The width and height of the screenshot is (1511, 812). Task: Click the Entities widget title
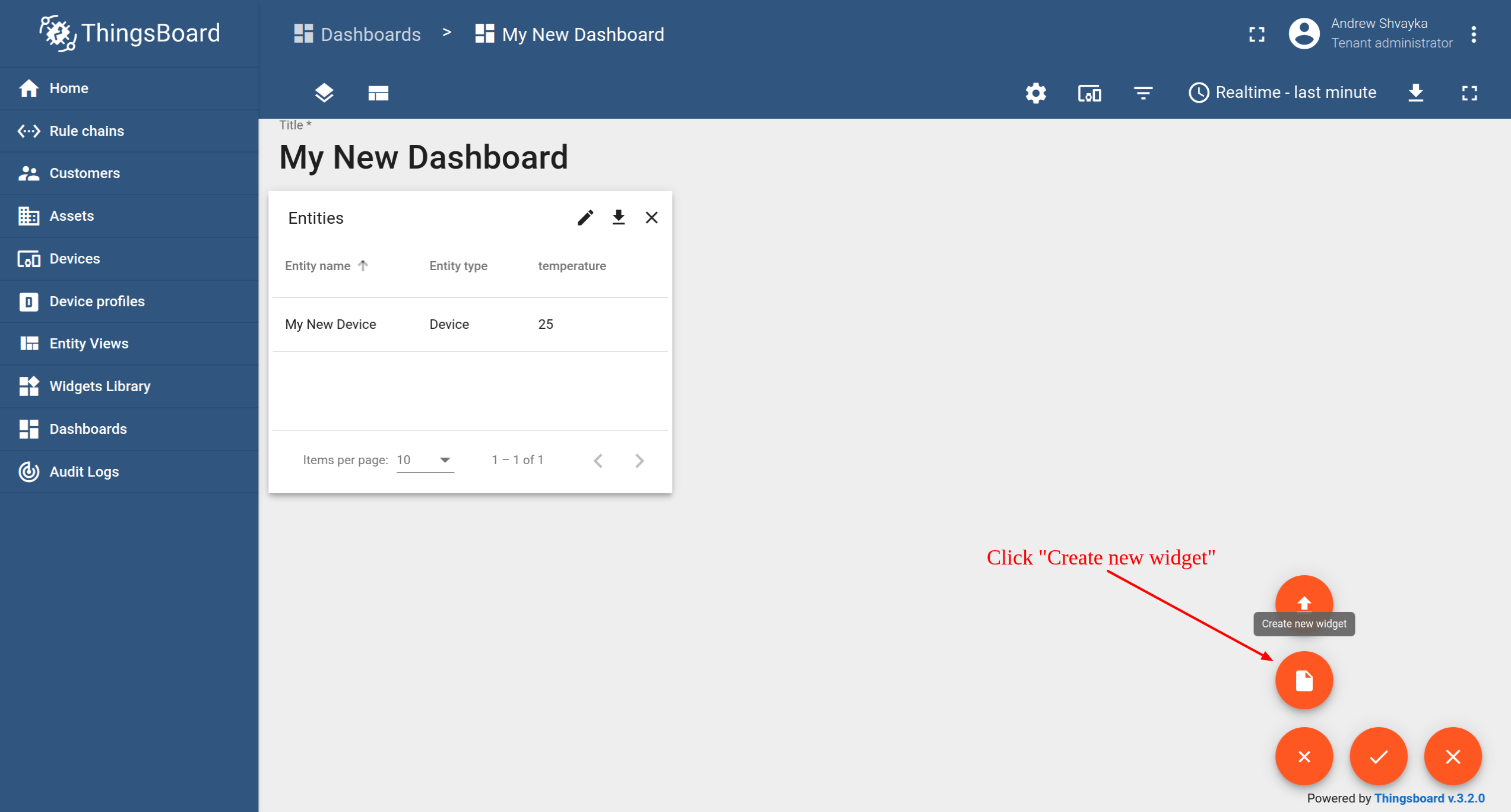[316, 218]
